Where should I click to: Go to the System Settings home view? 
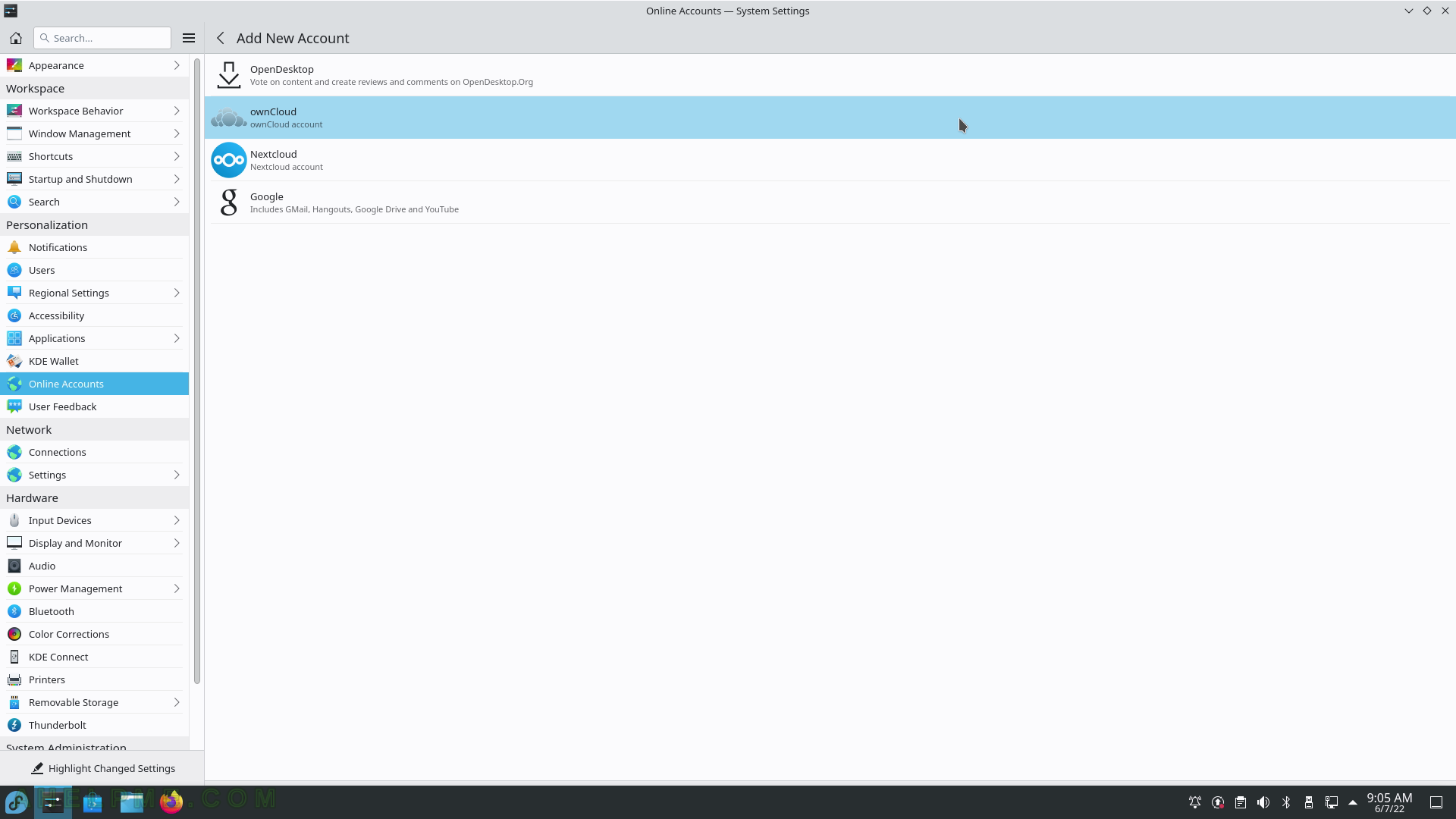coord(16,38)
